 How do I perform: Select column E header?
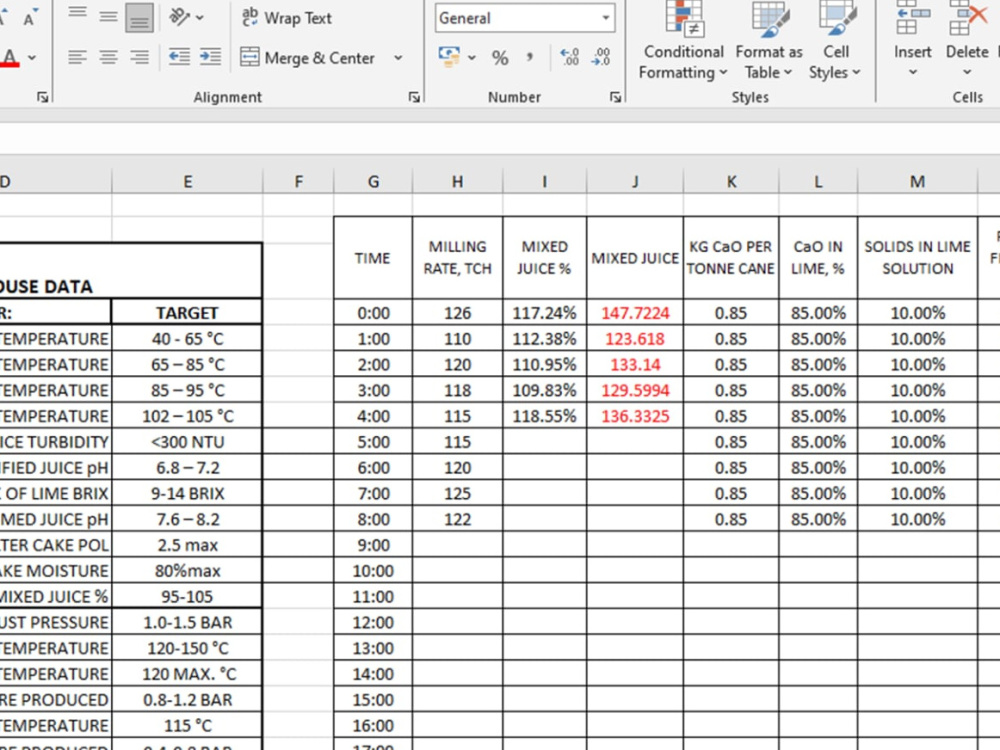click(188, 182)
